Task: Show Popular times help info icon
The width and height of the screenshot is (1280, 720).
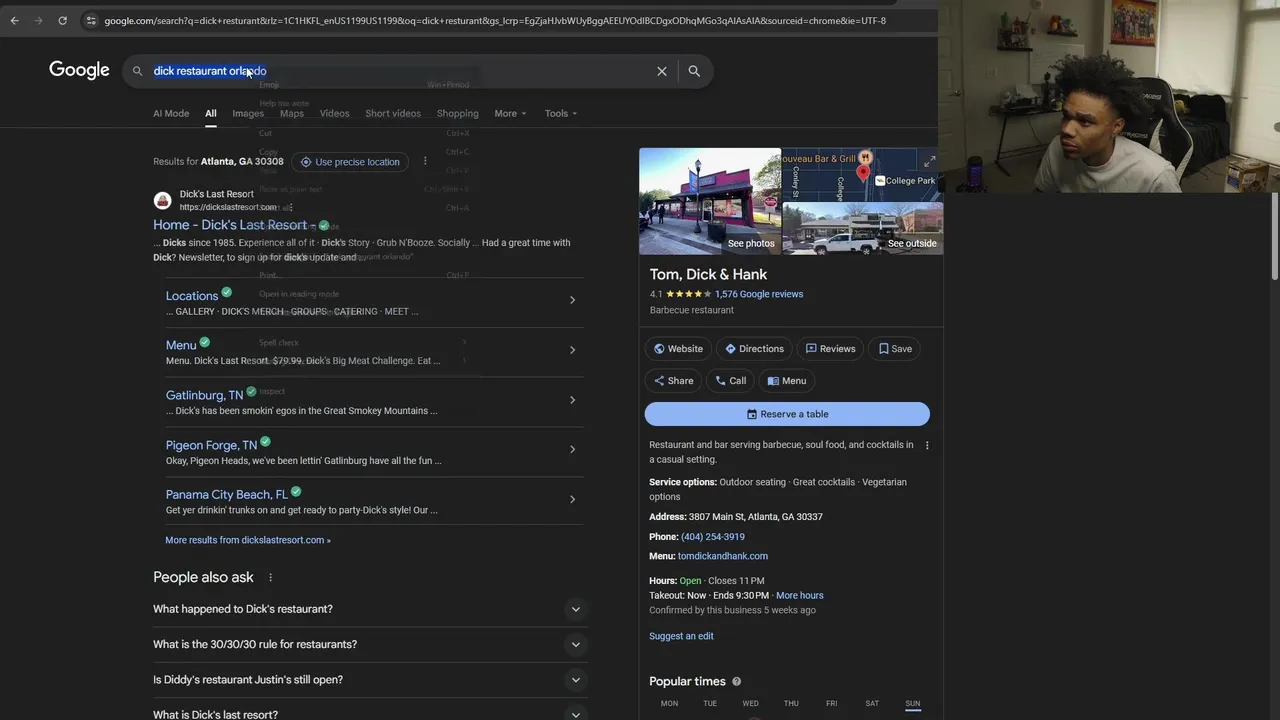Action: click(736, 681)
